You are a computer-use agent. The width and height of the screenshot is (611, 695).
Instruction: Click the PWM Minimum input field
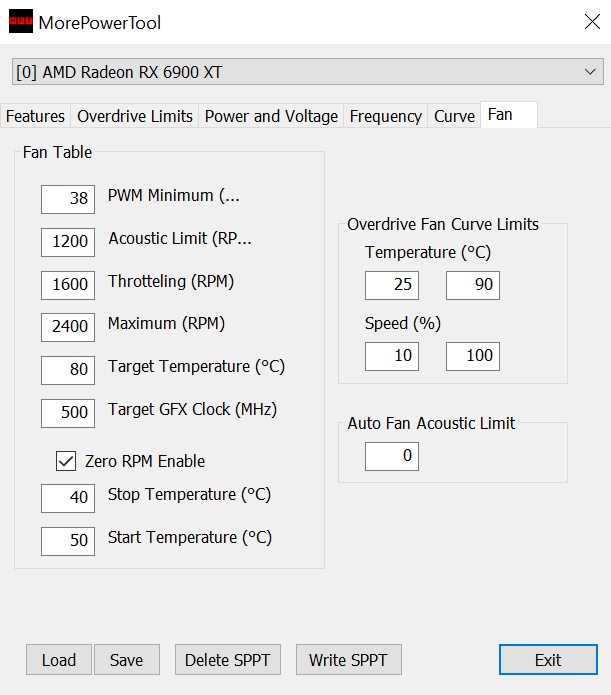(x=68, y=199)
